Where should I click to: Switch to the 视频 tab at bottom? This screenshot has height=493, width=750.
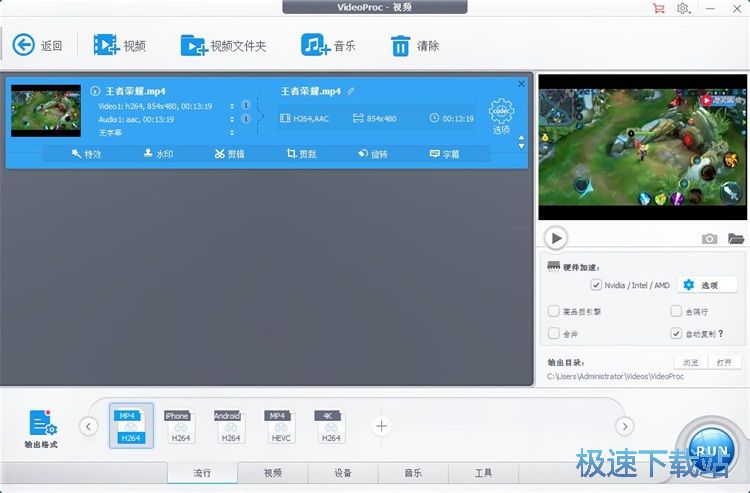click(273, 473)
